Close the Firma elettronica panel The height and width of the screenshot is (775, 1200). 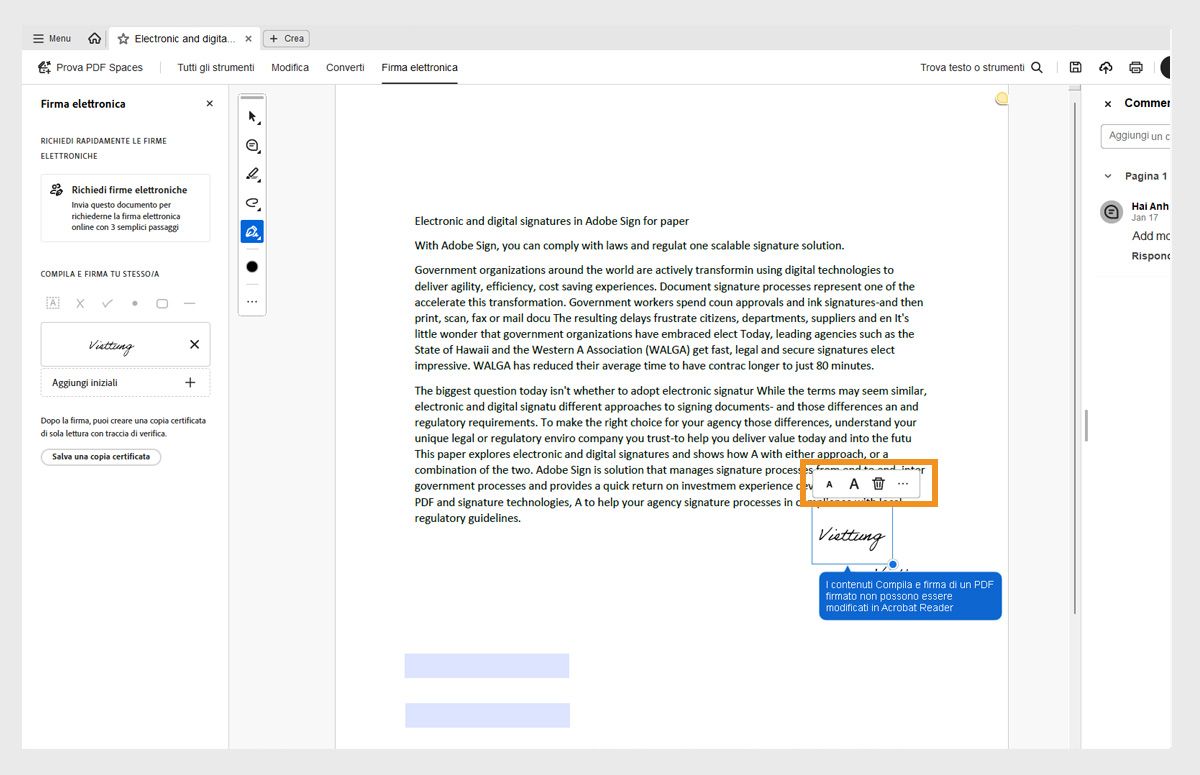[x=209, y=103]
